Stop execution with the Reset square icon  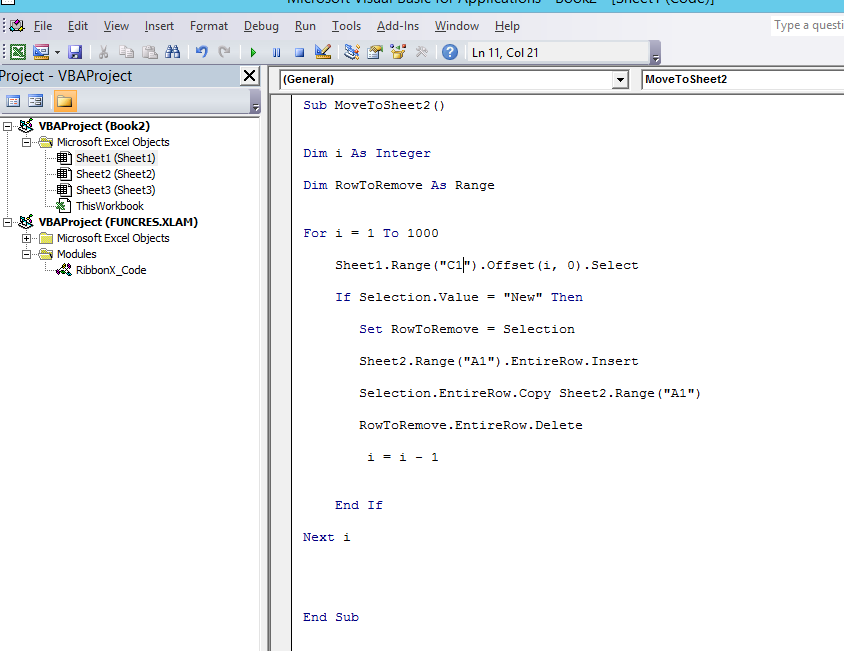299,52
